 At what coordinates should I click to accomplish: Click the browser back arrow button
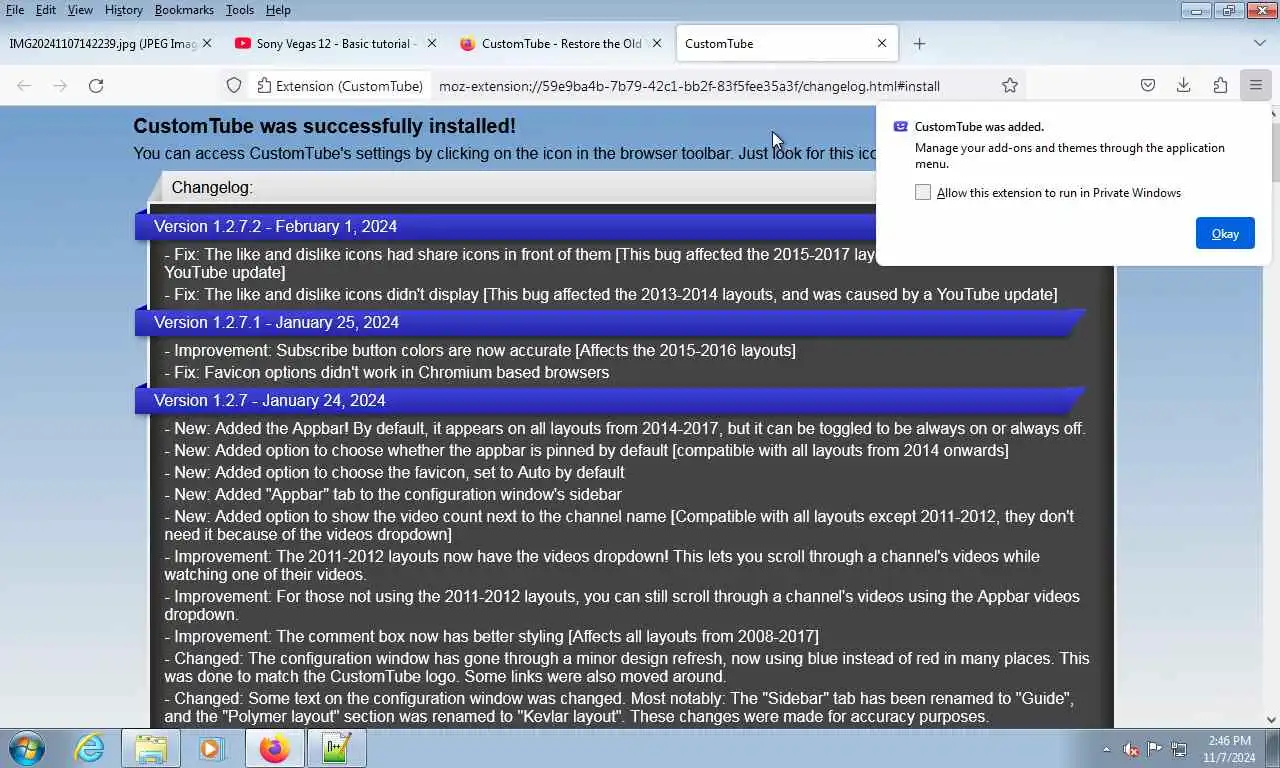[24, 86]
